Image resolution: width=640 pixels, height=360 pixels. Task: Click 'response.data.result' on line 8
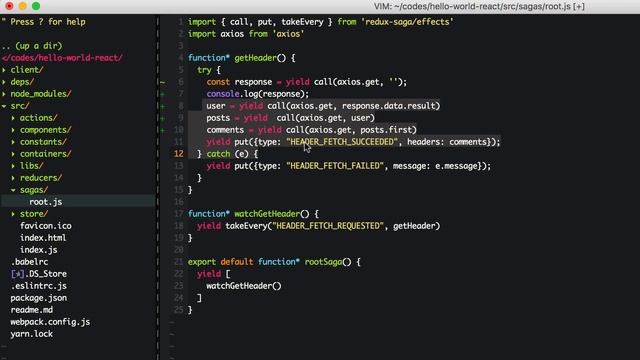coord(389,106)
